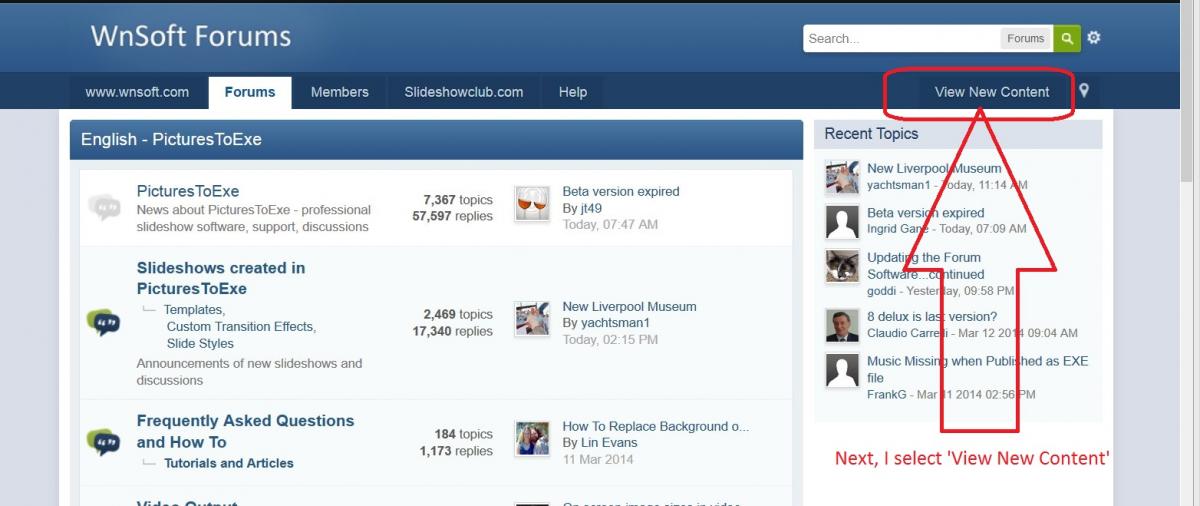The width and height of the screenshot is (1200, 506).
Task: Open advanced search gear icon
Action: pos(1094,38)
